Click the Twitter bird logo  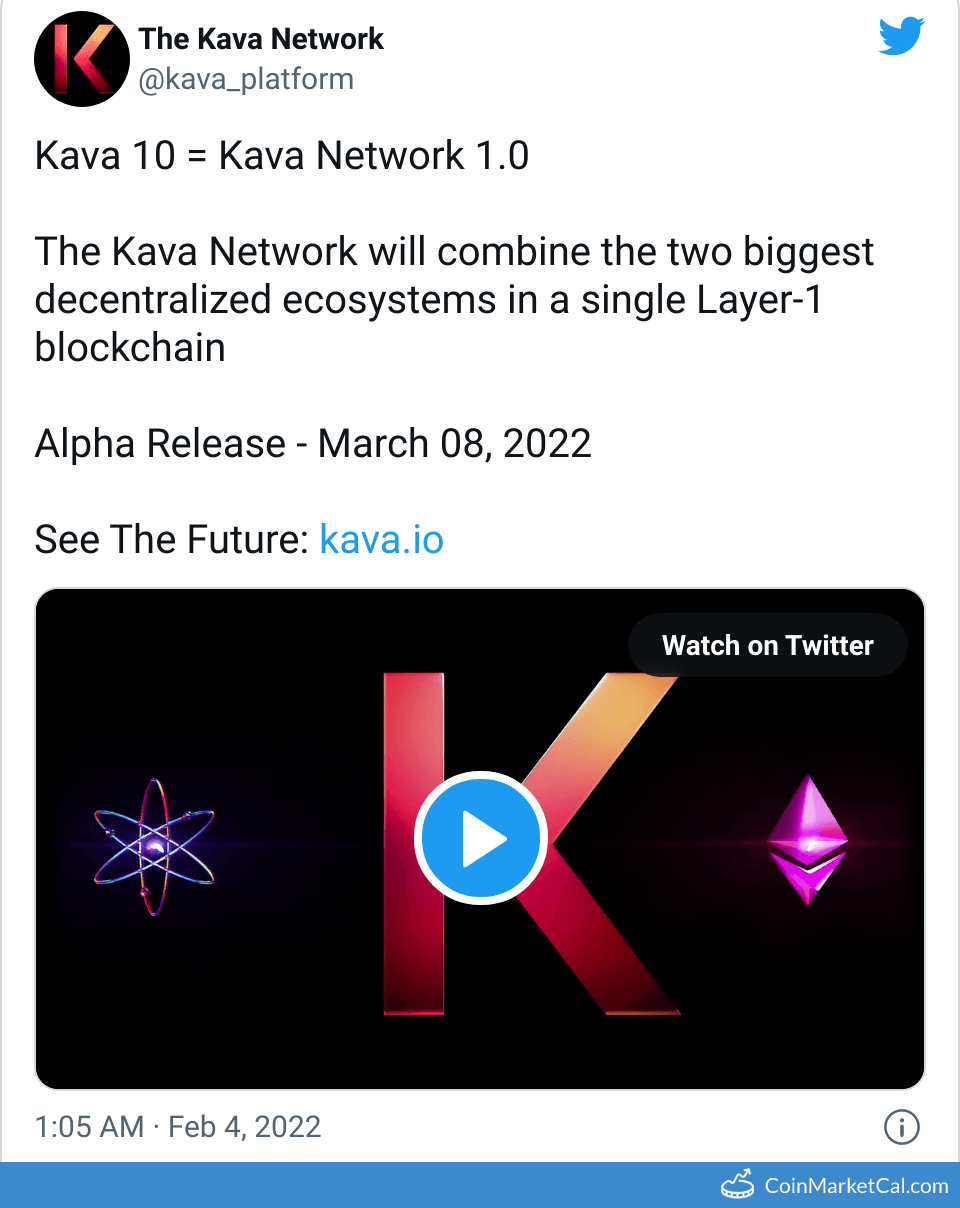coord(902,38)
